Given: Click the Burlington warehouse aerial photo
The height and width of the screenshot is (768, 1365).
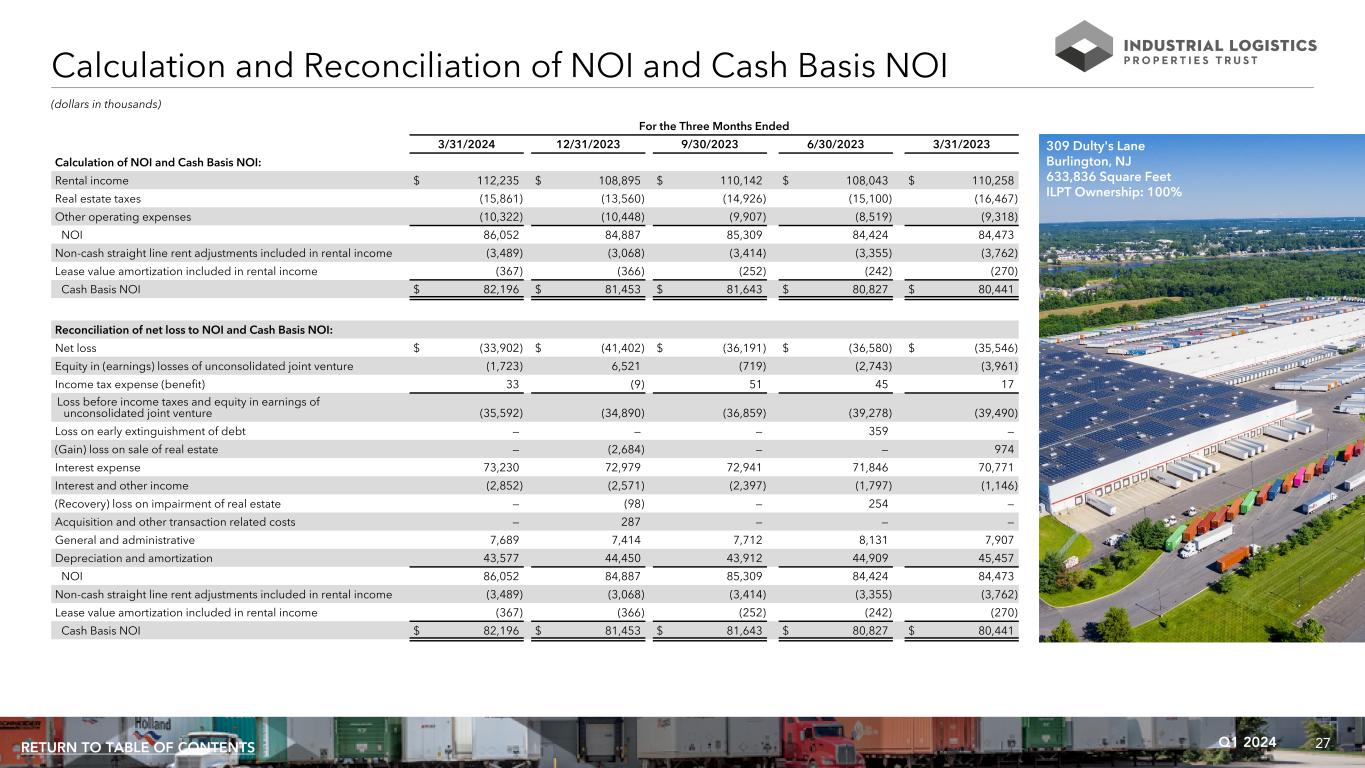Looking at the screenshot, I should coord(1200,420).
